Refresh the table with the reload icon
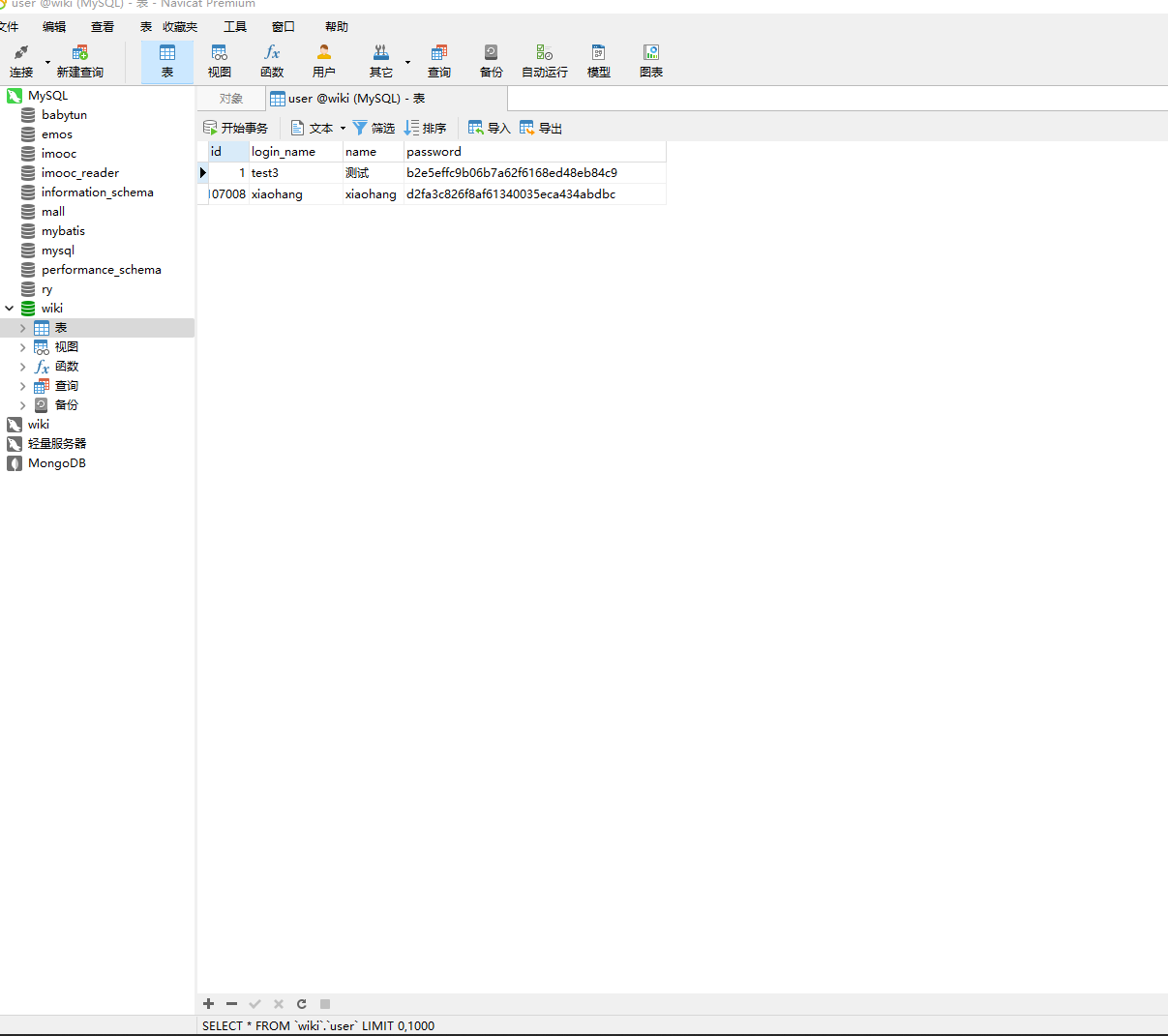This screenshot has height=1036, width=1168. [x=301, y=1004]
